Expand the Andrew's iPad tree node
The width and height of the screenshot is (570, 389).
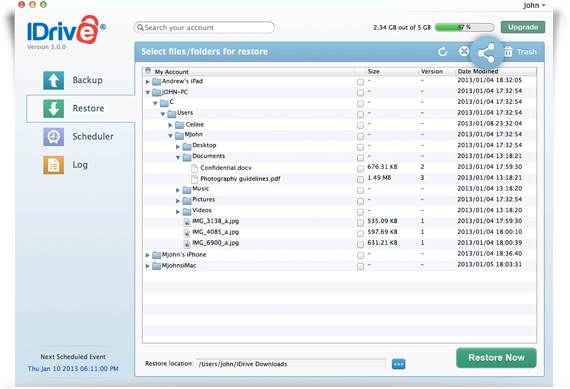click(x=148, y=82)
